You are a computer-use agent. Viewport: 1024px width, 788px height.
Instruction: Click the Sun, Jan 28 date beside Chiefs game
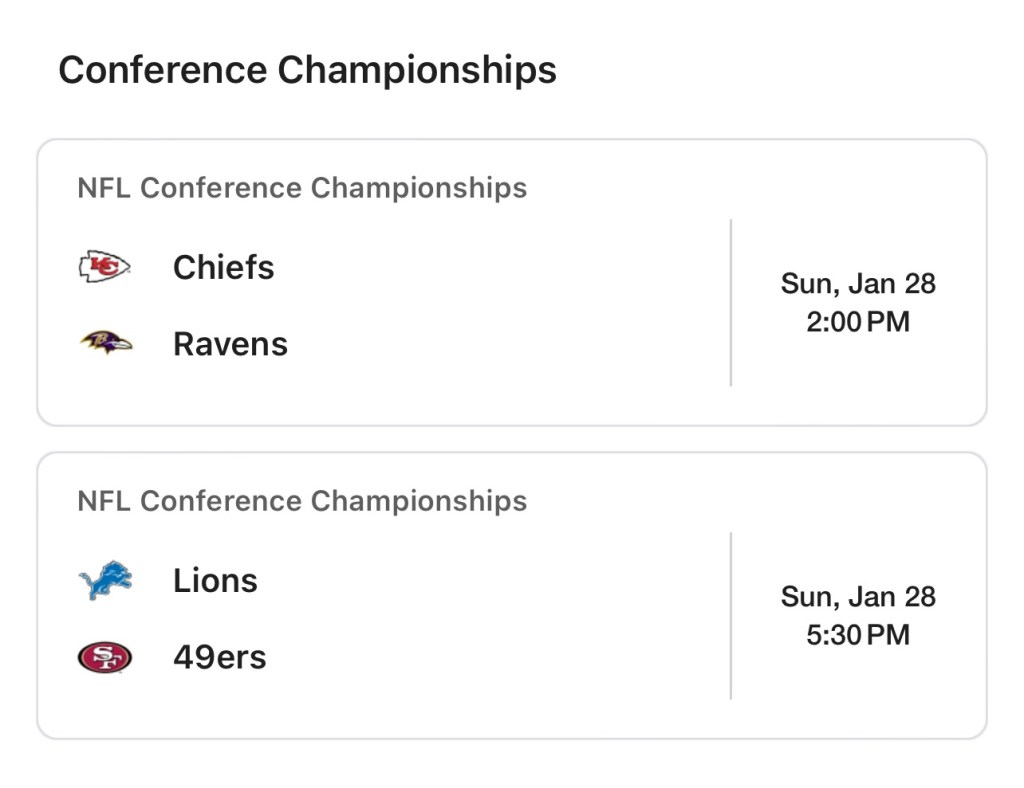858,284
